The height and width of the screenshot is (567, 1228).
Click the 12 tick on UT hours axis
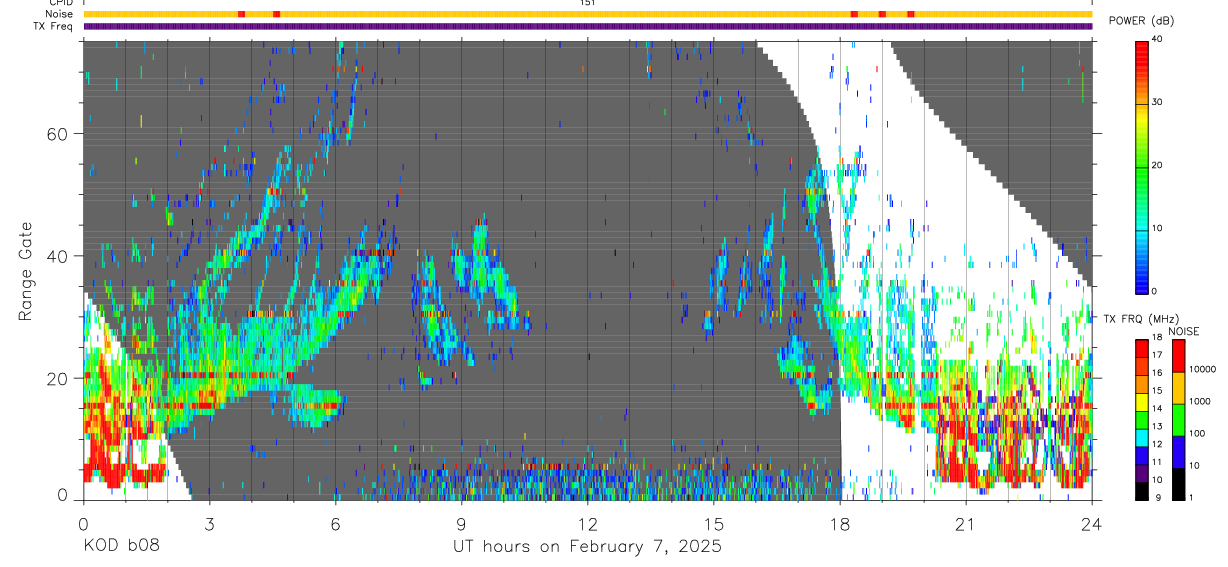[587, 522]
